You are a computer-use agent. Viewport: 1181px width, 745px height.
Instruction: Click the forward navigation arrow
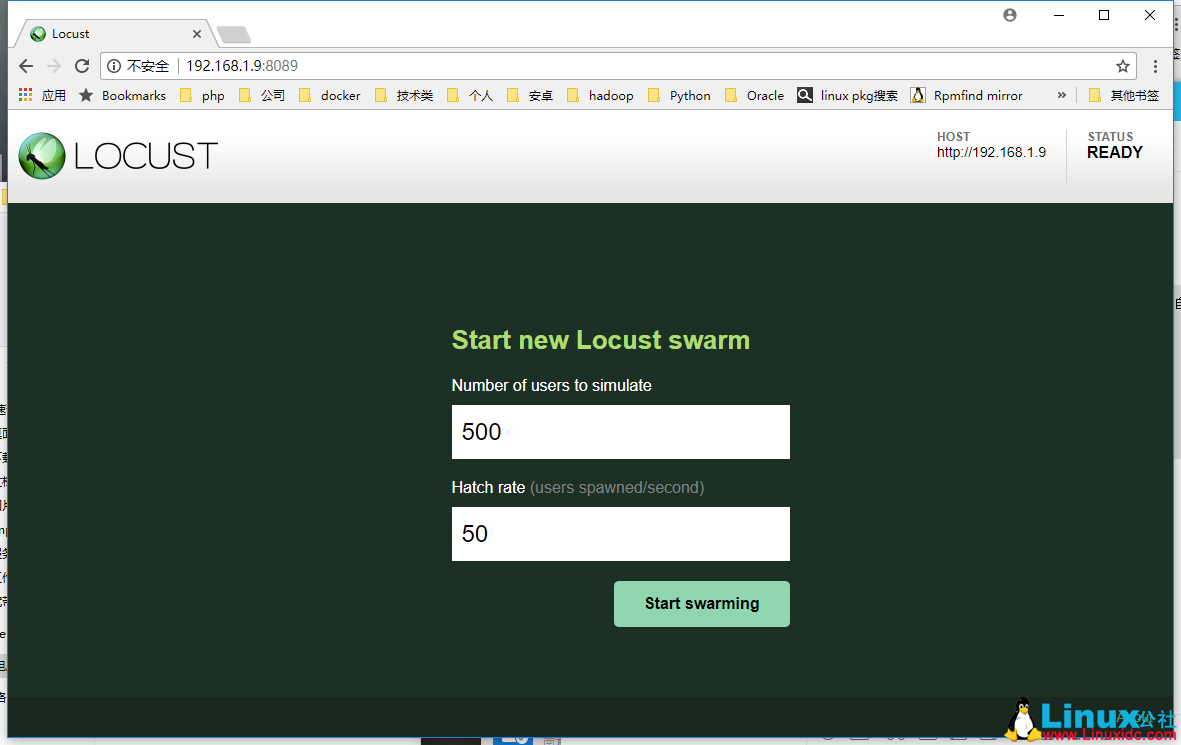pos(53,66)
